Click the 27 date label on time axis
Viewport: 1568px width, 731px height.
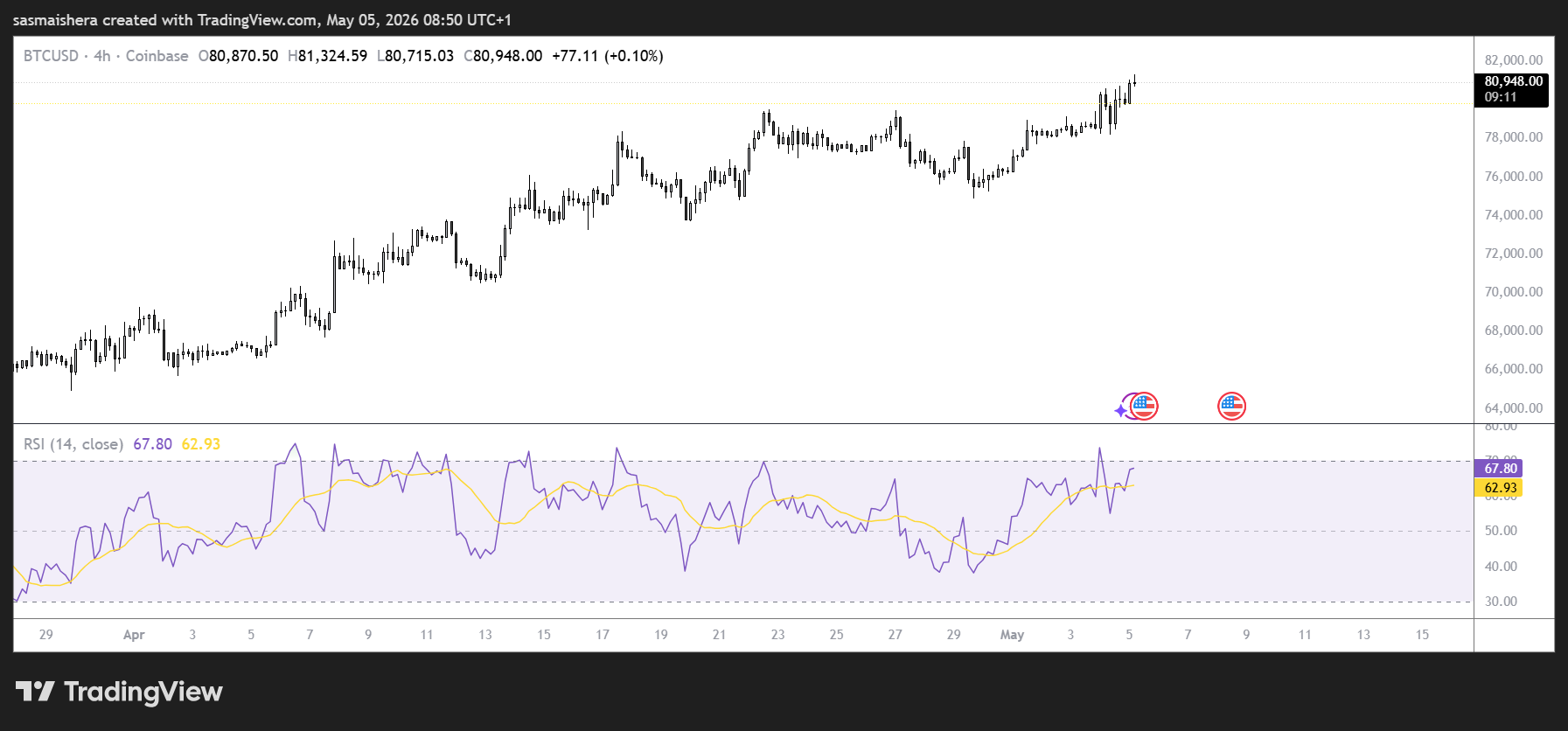tap(895, 635)
